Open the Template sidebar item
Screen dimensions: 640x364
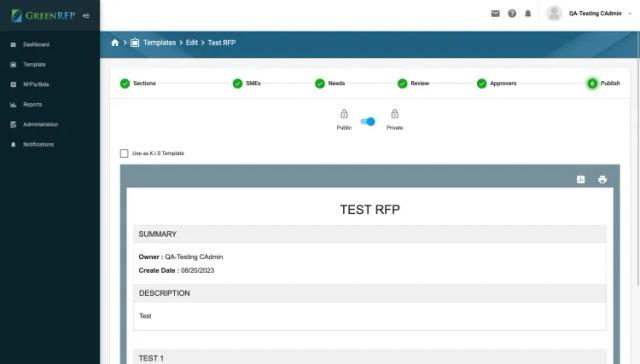[34, 64]
